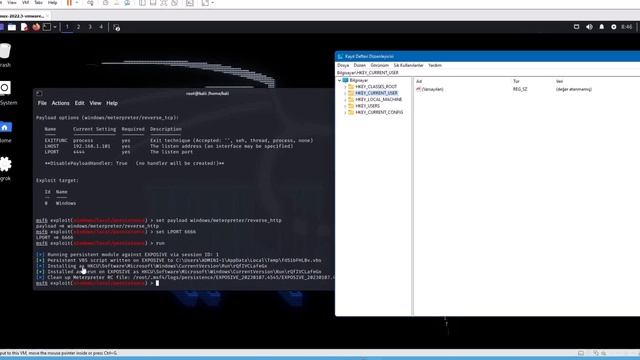Open View menu in terminal window

tap(96, 103)
